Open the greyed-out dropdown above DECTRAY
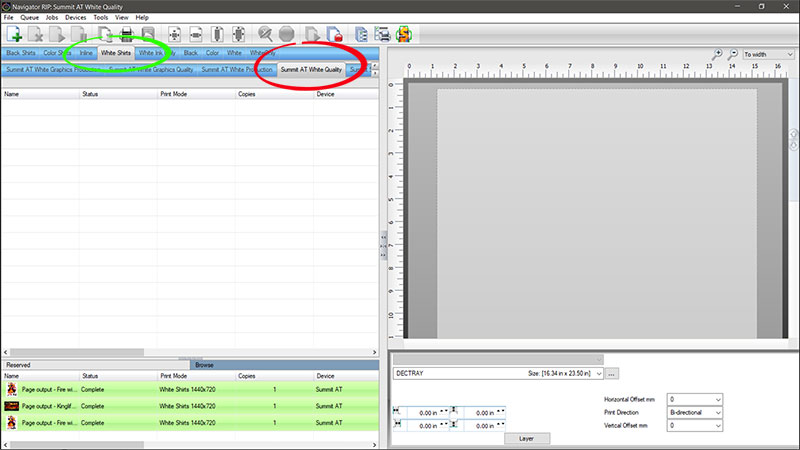This screenshot has width=800, height=450. click(x=498, y=360)
